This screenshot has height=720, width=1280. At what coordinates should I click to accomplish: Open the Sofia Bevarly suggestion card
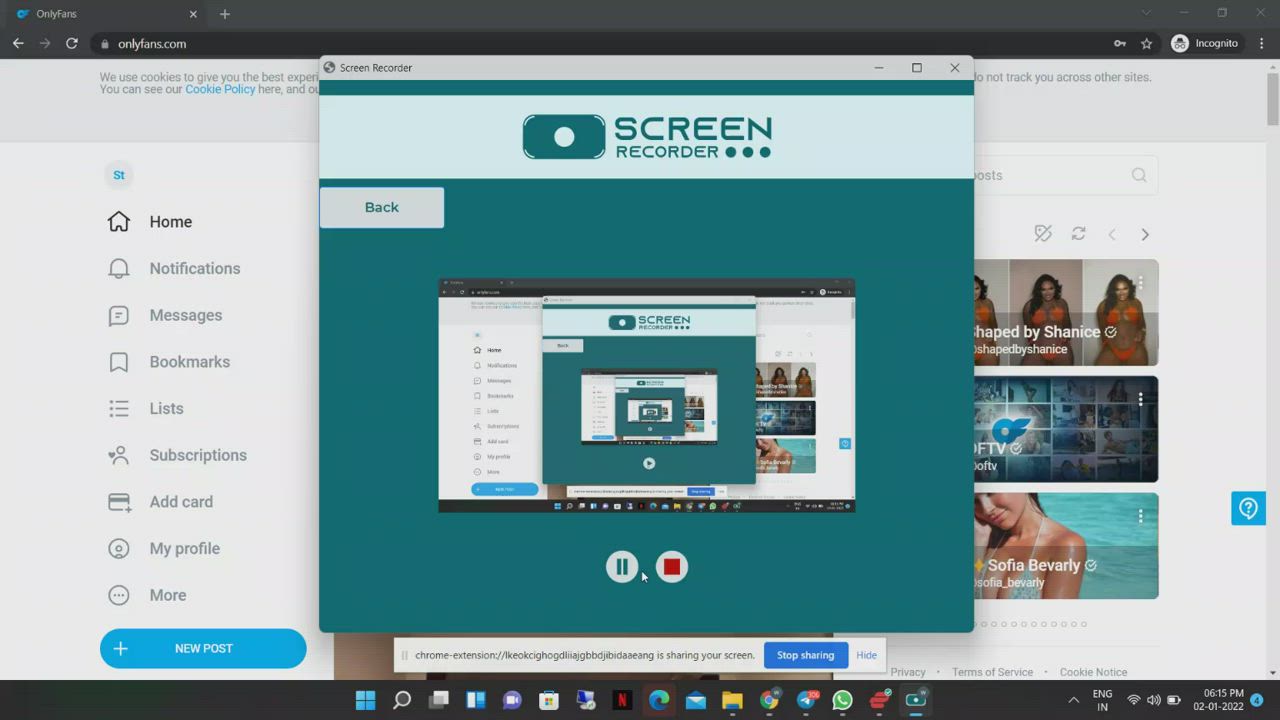1066,546
